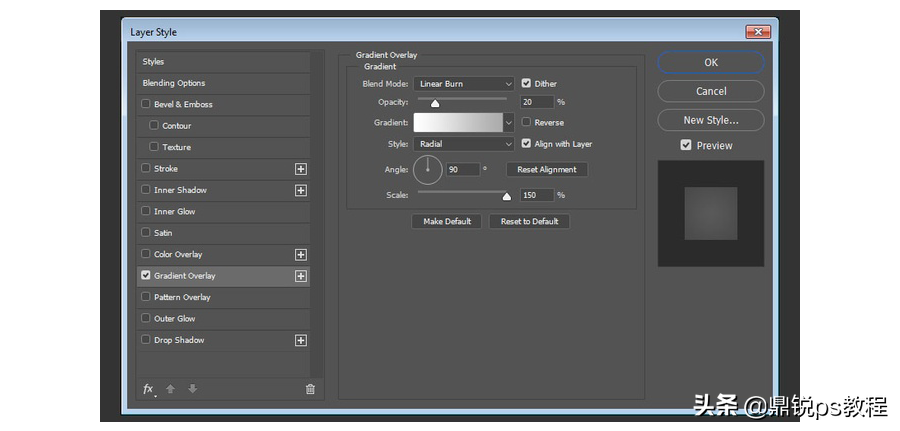Screen dimensions: 900x431
Task: Expand the gradient picker arrow
Action: 509,122
